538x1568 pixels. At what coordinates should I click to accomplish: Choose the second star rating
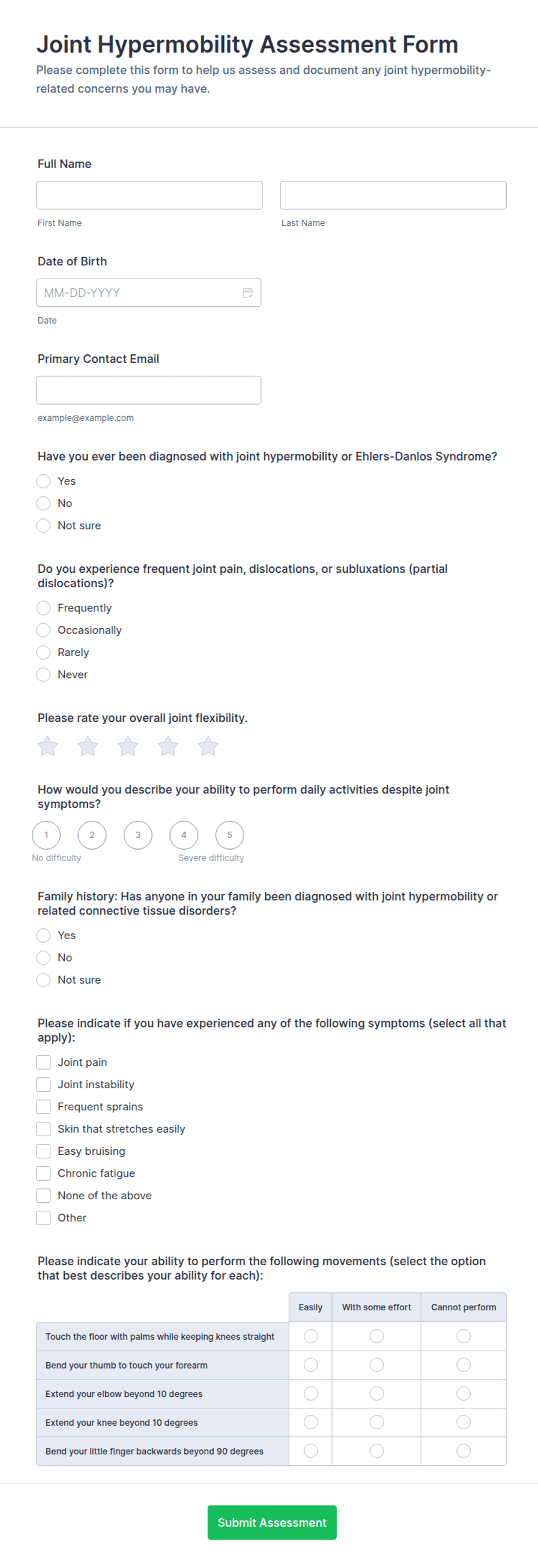[x=88, y=746]
